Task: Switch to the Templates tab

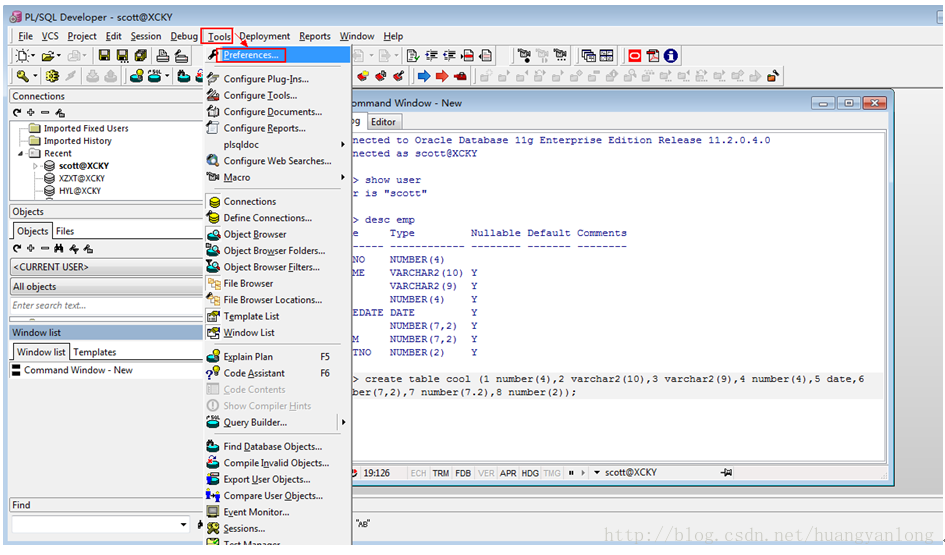Action: pos(95,352)
